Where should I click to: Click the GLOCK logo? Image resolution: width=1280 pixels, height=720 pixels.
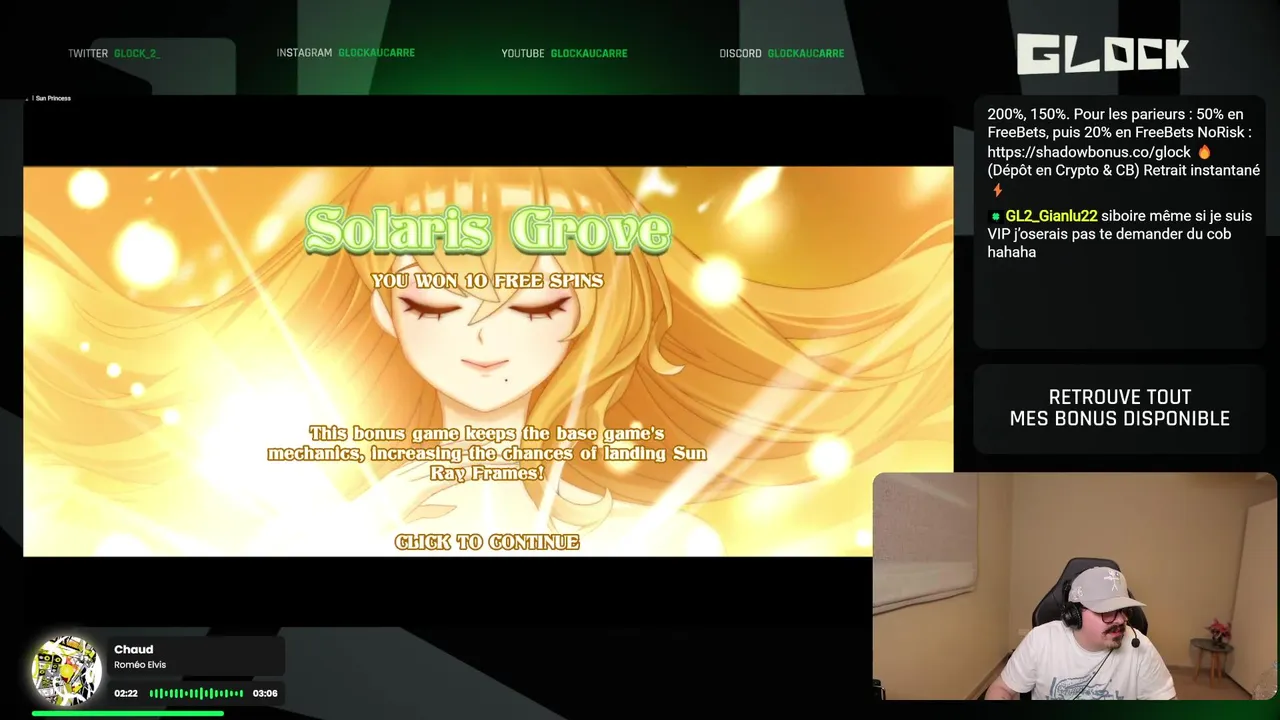(x=1103, y=54)
